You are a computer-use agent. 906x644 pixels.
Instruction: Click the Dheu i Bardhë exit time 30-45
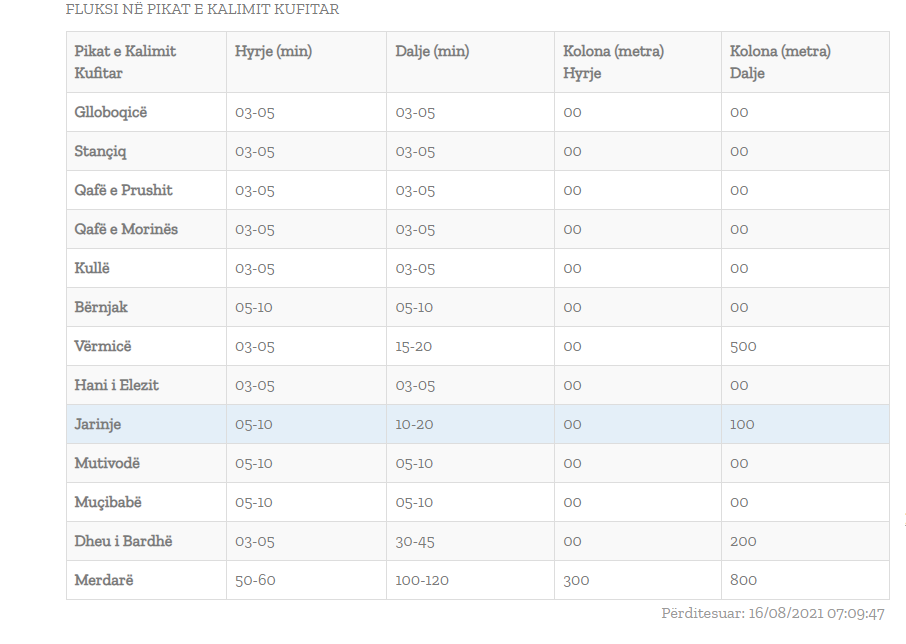click(x=415, y=542)
